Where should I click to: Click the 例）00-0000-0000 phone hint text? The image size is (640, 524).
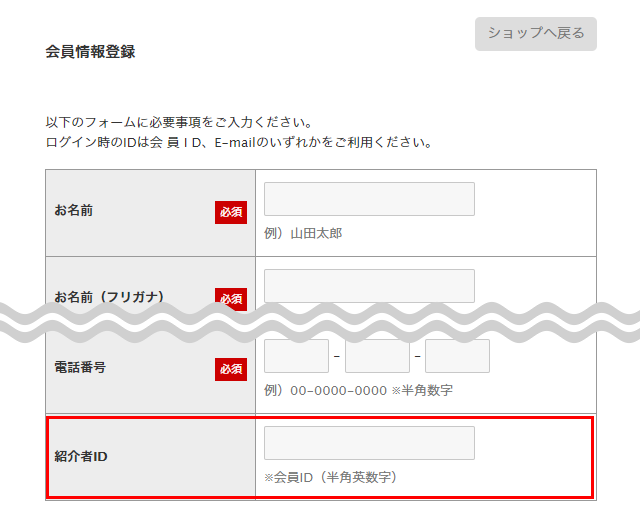(x=358, y=390)
